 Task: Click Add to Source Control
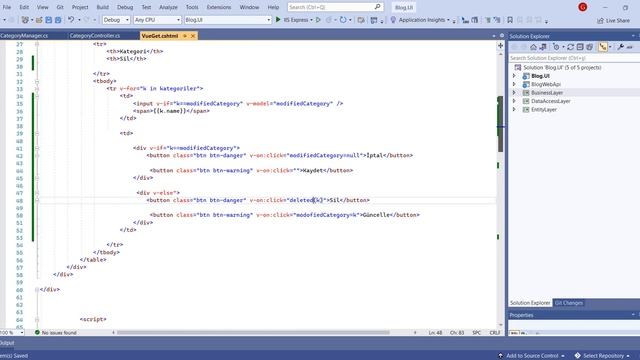(x=532, y=356)
